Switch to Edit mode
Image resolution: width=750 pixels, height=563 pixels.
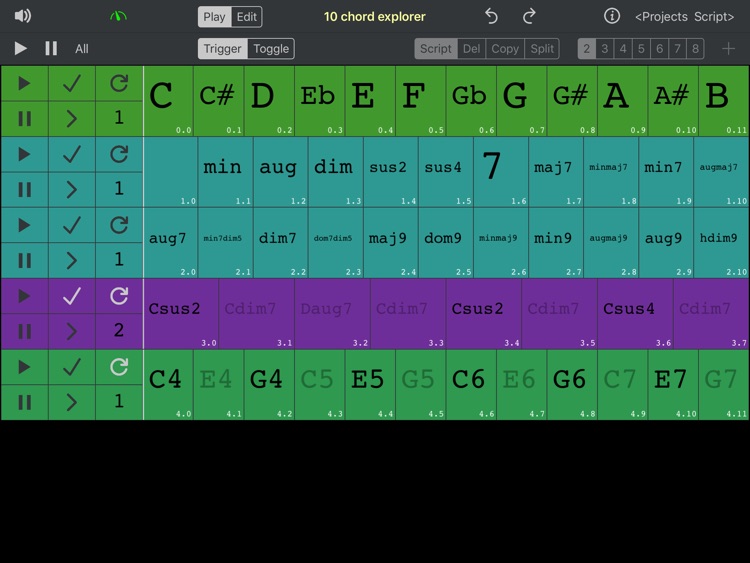coord(246,17)
